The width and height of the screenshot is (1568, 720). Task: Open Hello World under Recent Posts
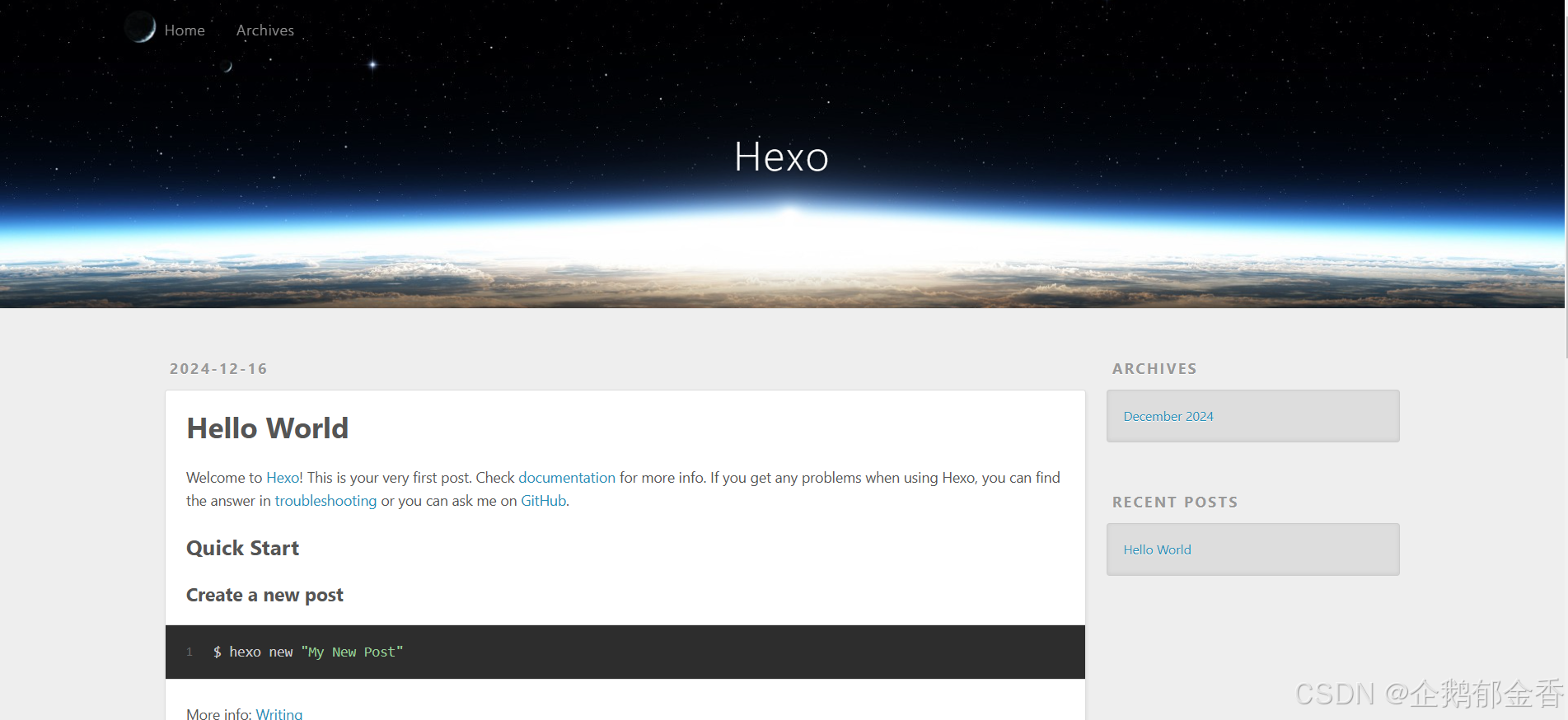1157,550
